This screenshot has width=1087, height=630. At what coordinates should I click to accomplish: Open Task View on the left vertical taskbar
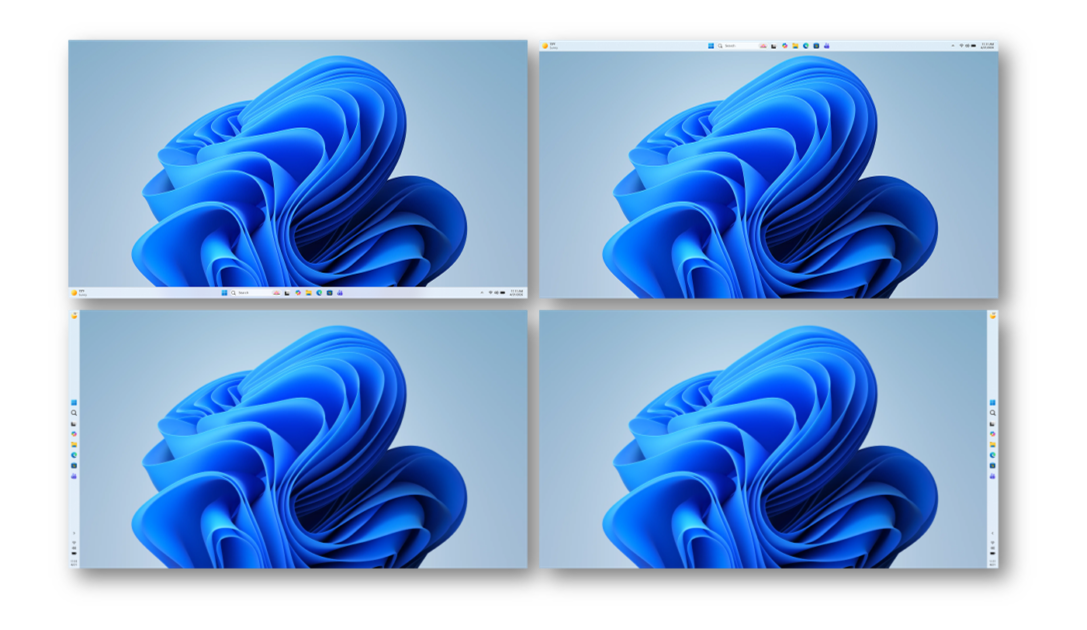click(74, 424)
